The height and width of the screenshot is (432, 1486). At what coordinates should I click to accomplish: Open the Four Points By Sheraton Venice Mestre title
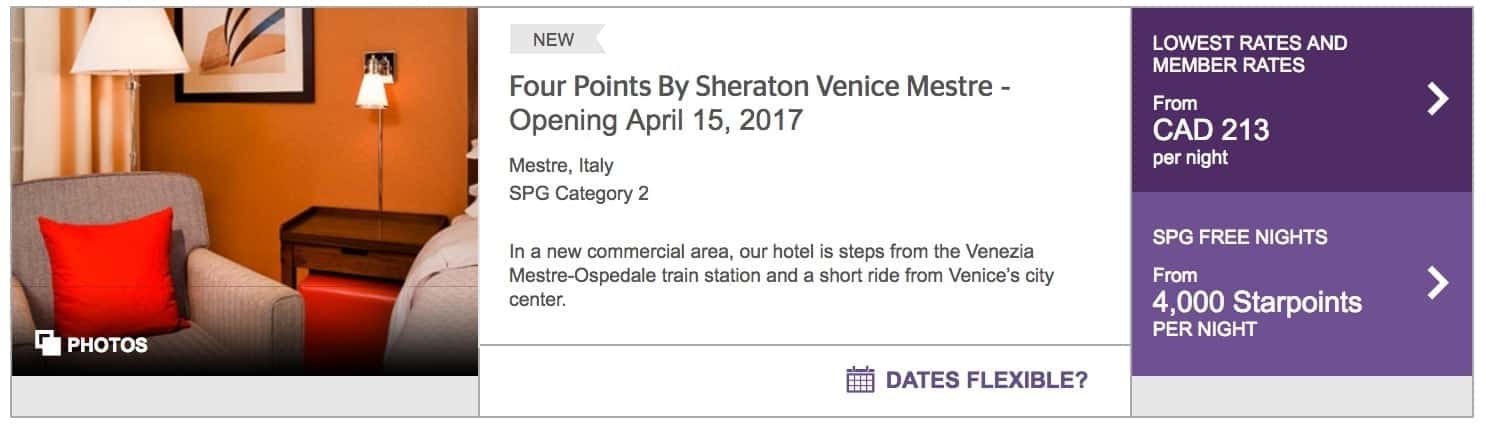(759, 103)
